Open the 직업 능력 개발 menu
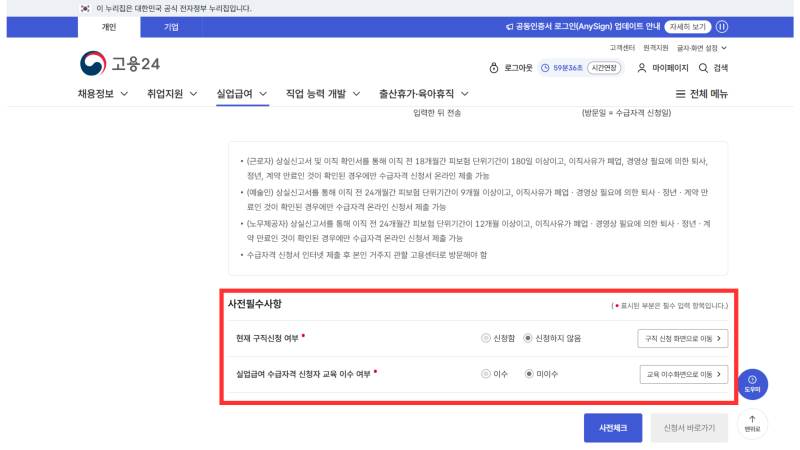Screen dimensions: 800x450 tap(316, 94)
